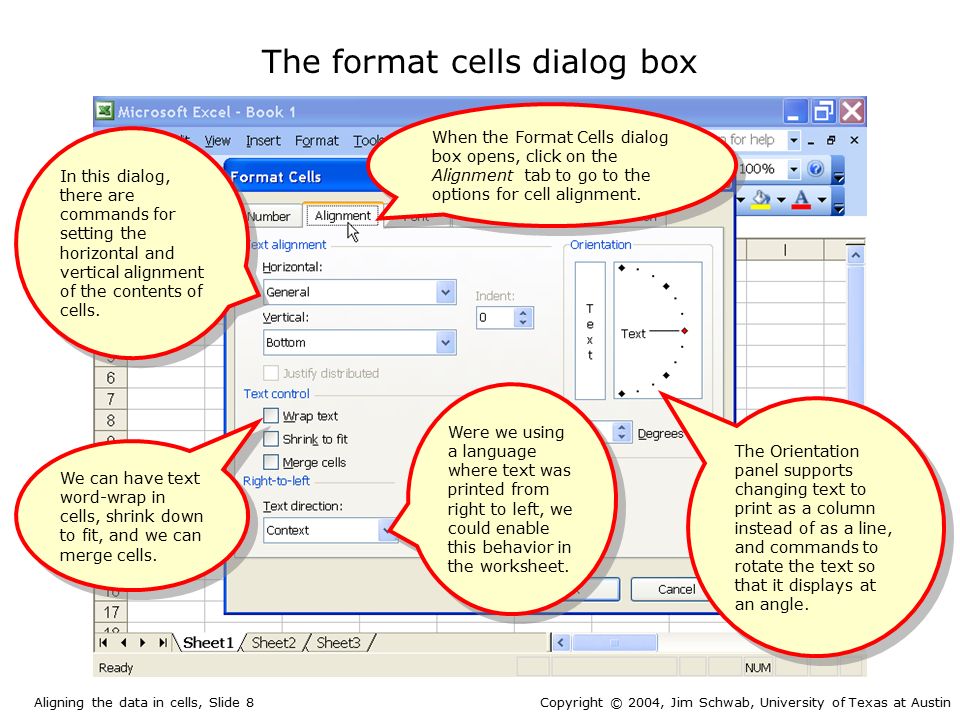Select row header 7
Screen dimensions: 960x720
coord(111,399)
